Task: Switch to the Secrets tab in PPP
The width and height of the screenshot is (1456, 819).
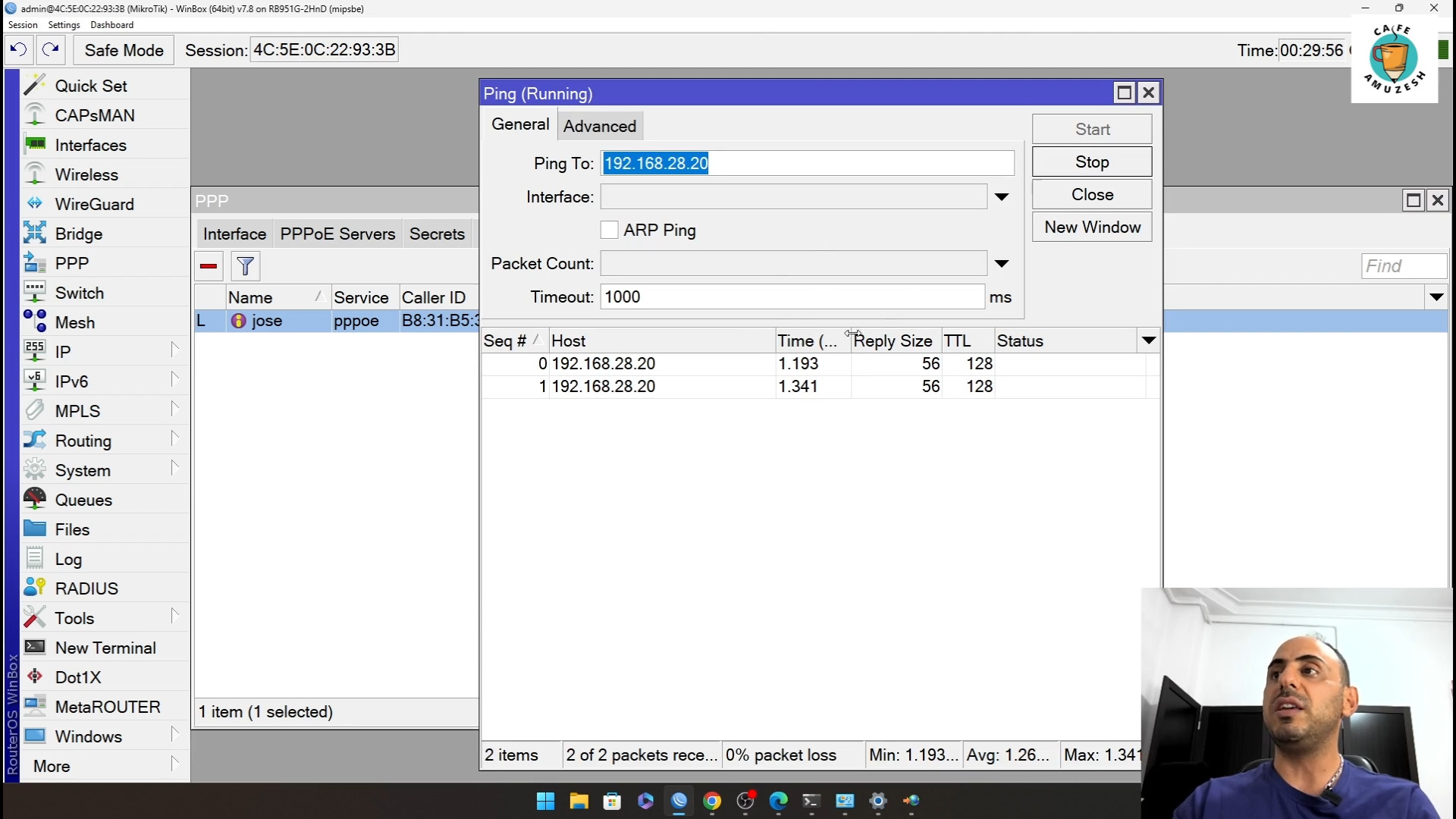Action: pos(437,234)
